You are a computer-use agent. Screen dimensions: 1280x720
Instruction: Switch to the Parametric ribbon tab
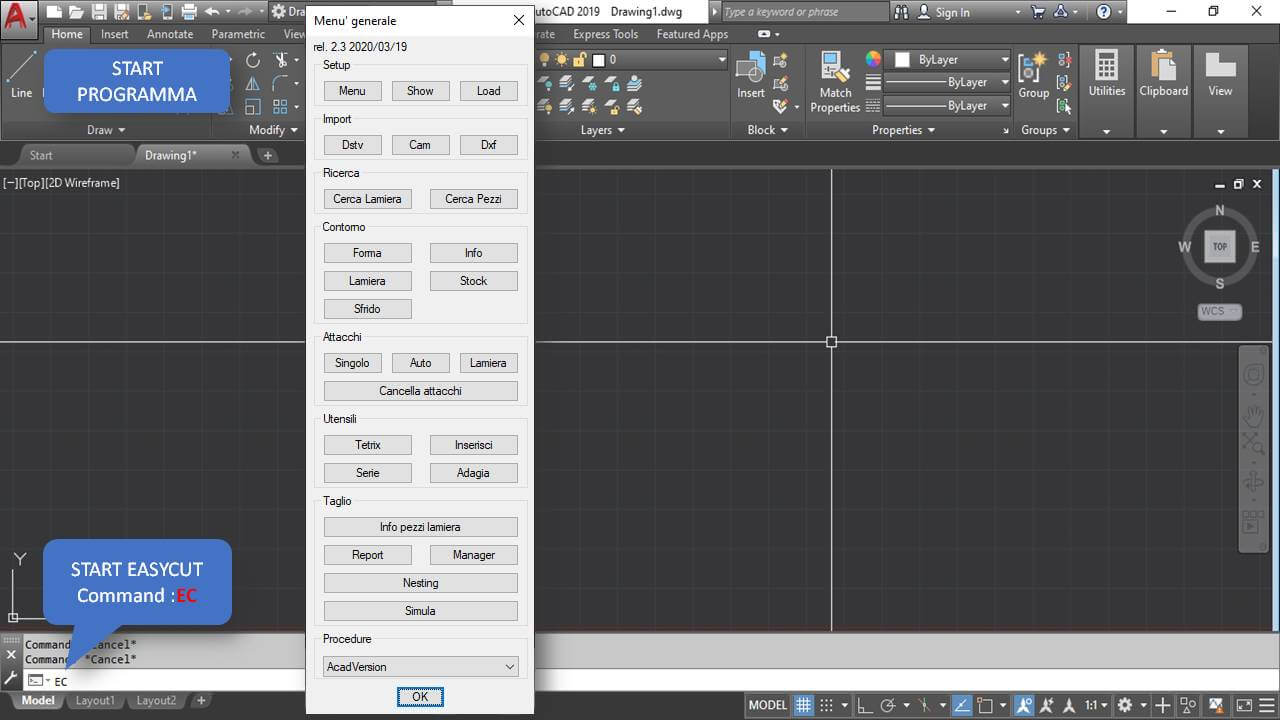click(x=238, y=34)
